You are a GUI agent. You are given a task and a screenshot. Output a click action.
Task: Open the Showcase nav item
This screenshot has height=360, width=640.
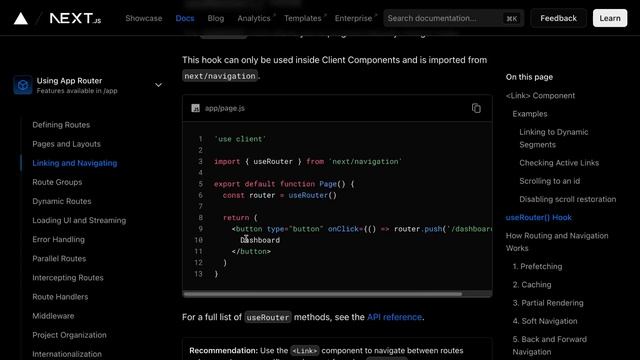pos(144,18)
